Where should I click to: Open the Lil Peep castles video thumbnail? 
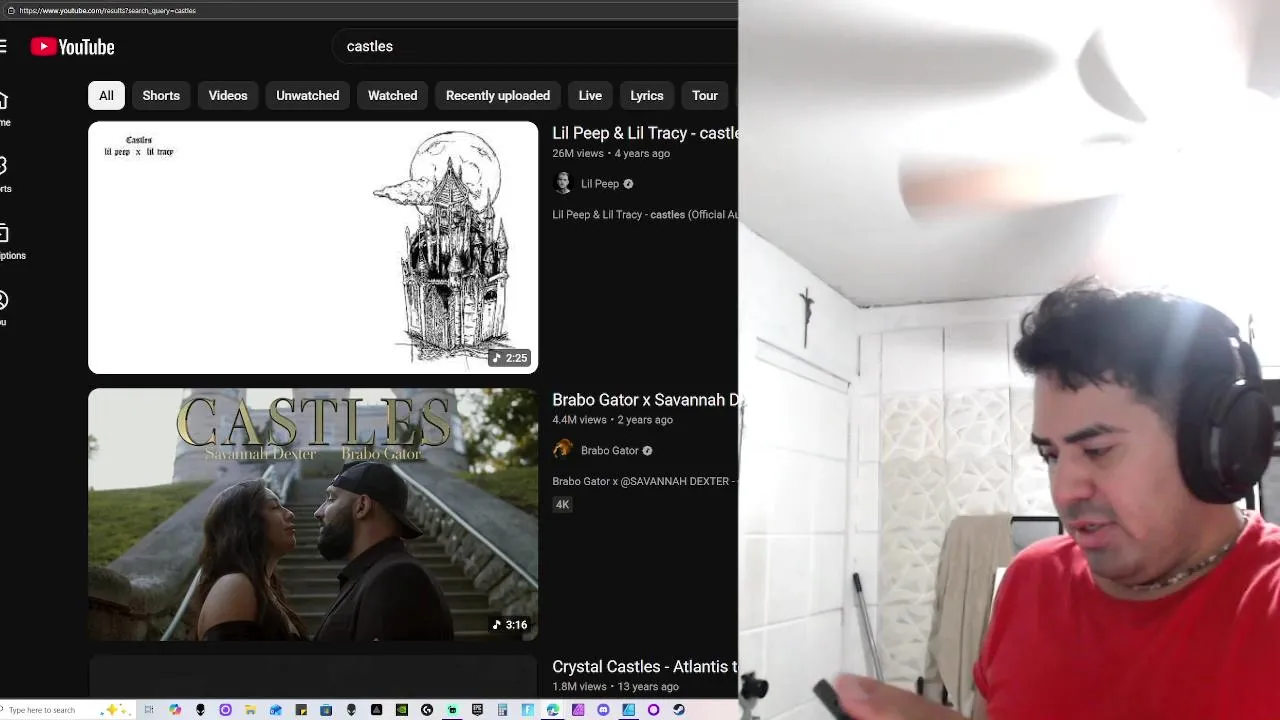pyautogui.click(x=313, y=247)
